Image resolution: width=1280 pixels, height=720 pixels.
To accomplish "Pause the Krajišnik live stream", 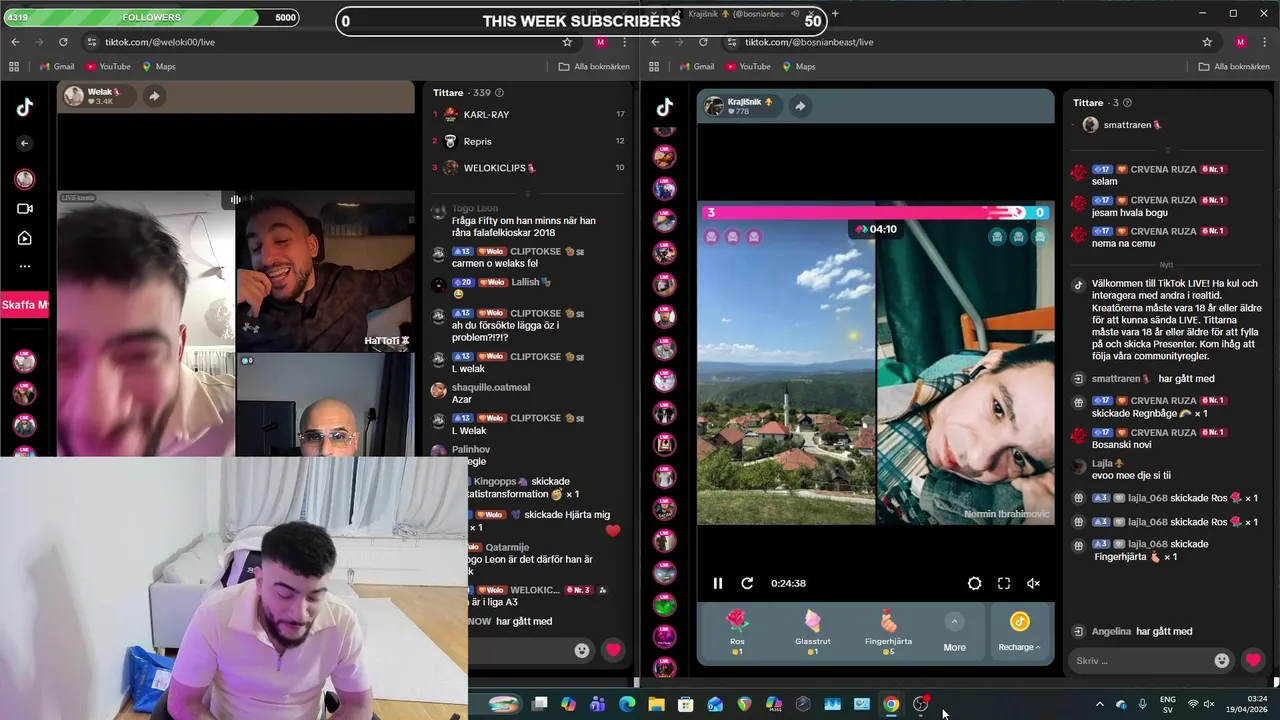I will click(717, 583).
